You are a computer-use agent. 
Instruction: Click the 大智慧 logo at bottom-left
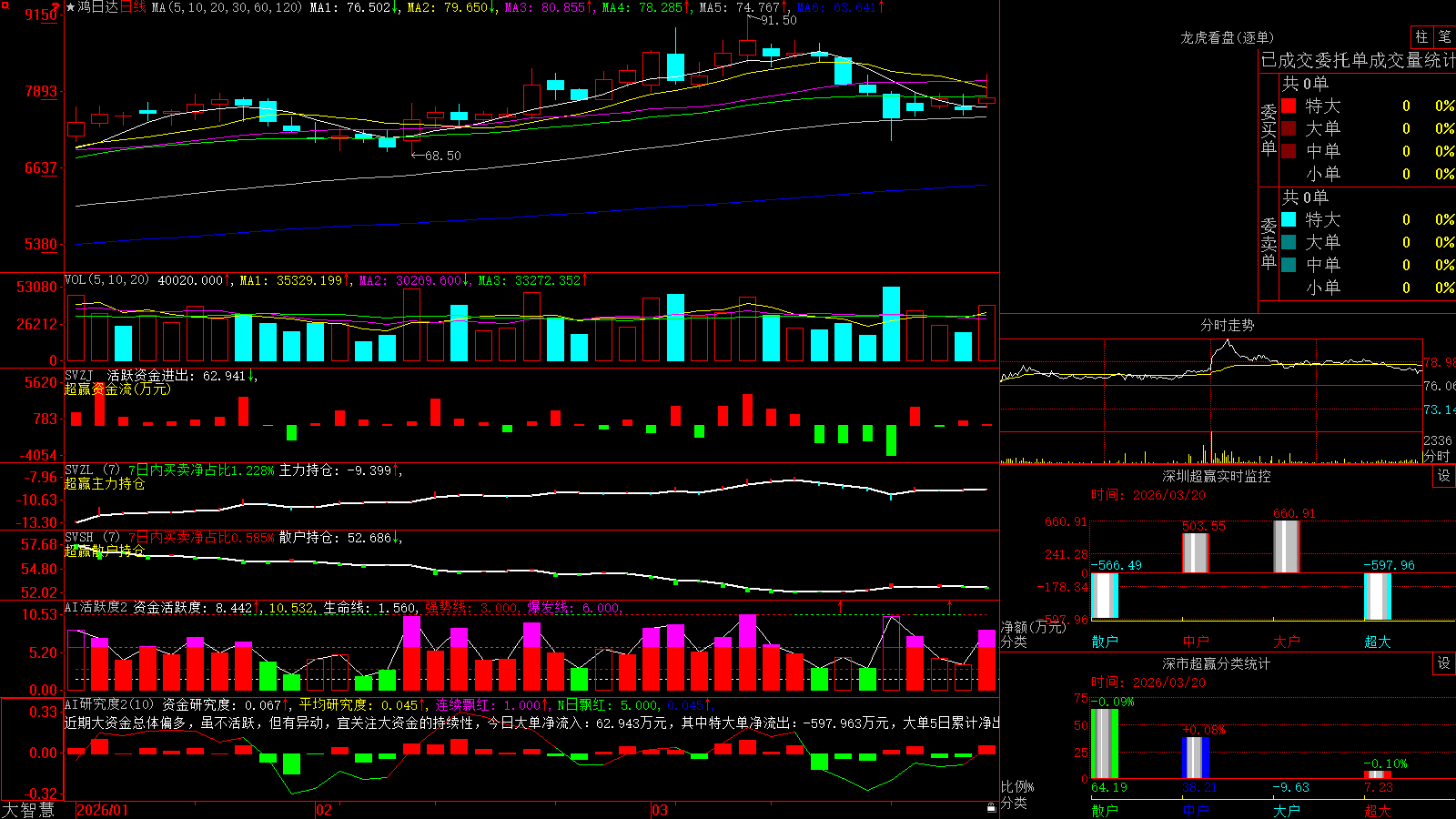[x=28, y=809]
